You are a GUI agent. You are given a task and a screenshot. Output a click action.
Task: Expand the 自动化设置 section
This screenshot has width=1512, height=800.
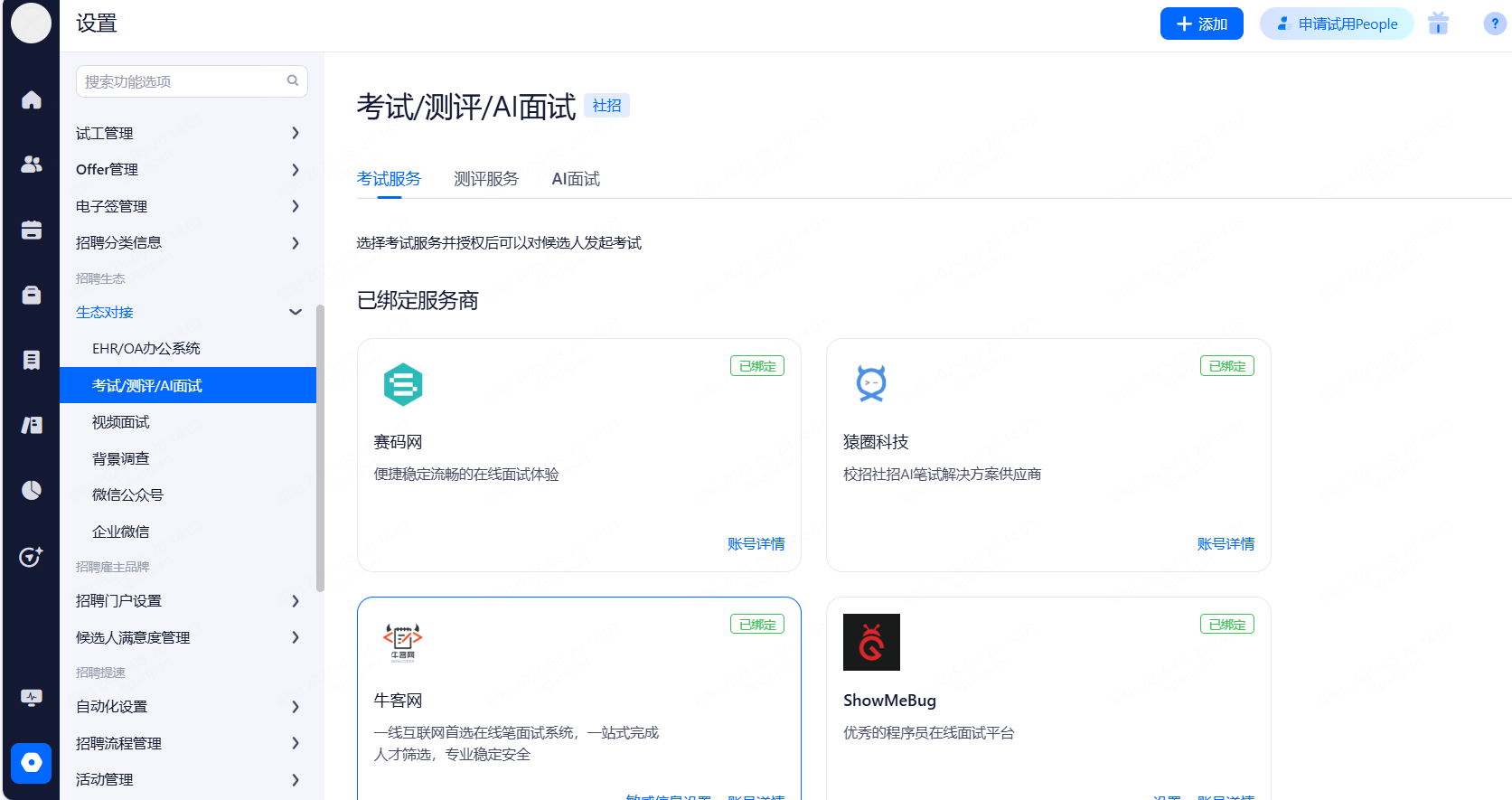pyautogui.click(x=295, y=707)
